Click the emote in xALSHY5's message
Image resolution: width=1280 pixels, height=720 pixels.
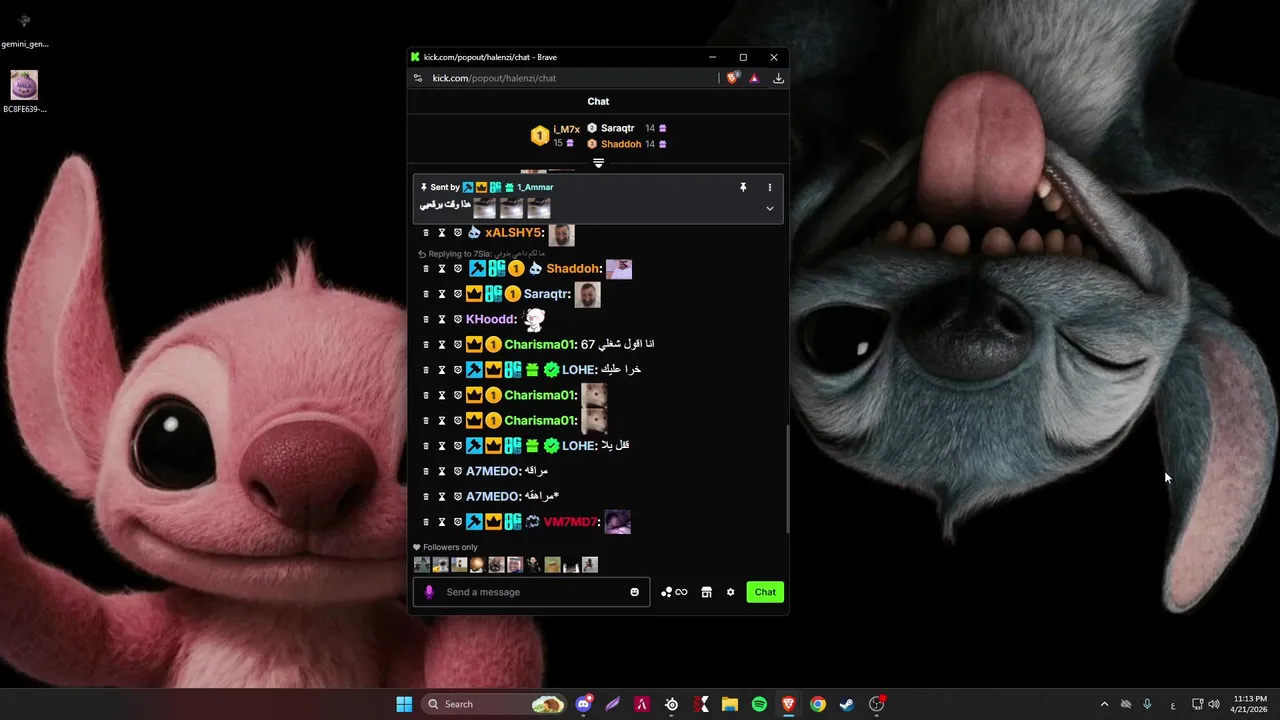pyautogui.click(x=561, y=234)
